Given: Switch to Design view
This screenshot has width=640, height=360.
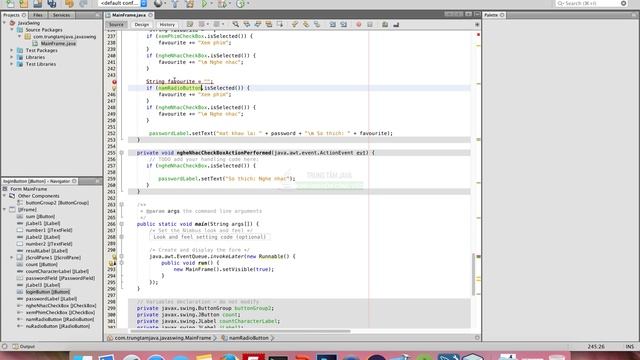Looking at the screenshot, I should [x=142, y=24].
